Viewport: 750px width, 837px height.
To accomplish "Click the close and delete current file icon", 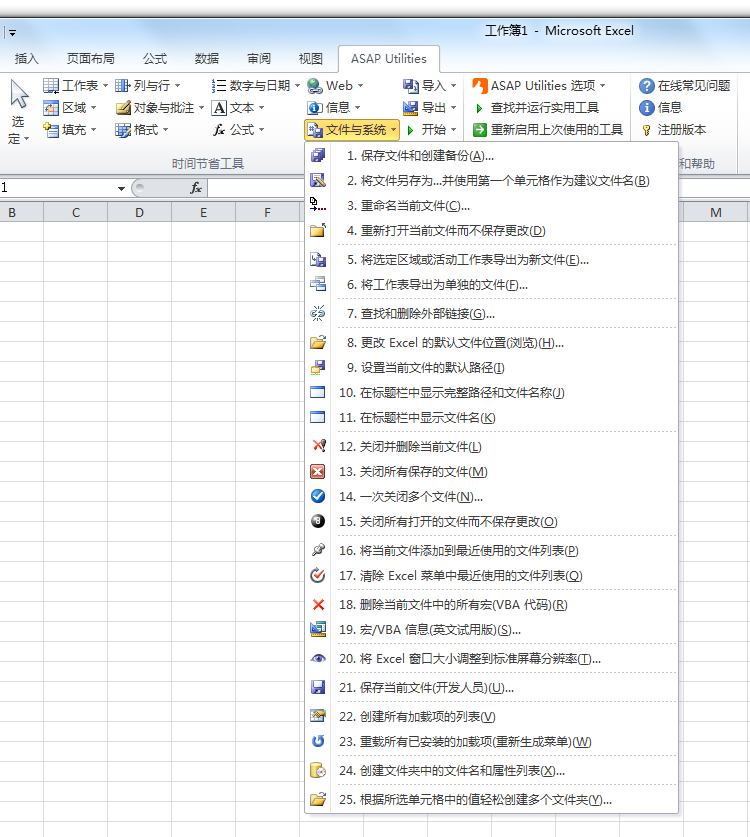I will tap(319, 446).
